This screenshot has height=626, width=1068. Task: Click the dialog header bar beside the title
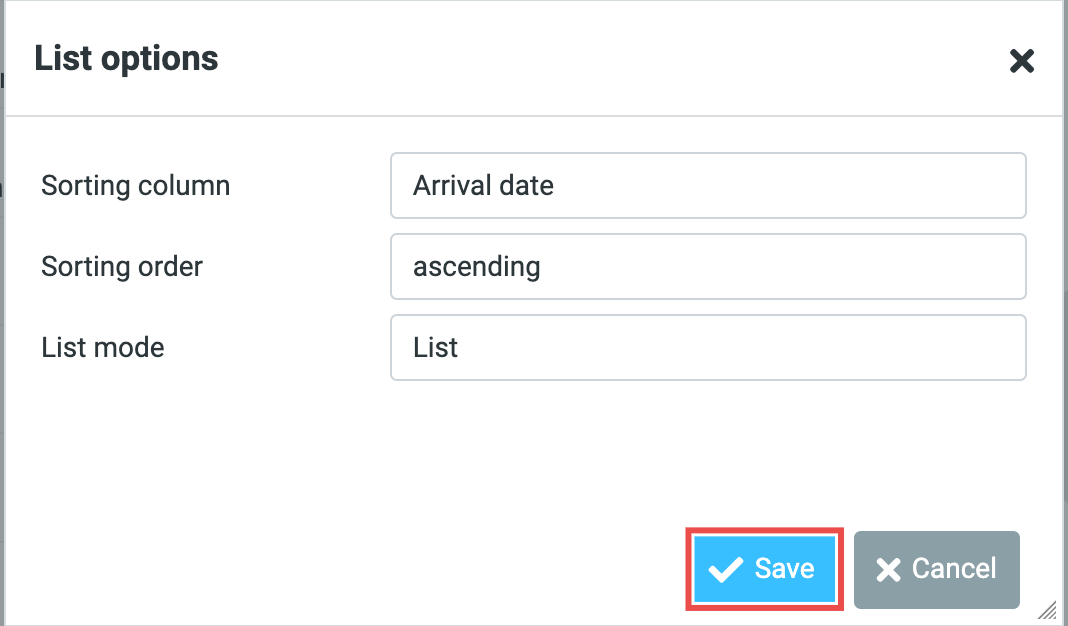pyautogui.click(x=600, y=60)
